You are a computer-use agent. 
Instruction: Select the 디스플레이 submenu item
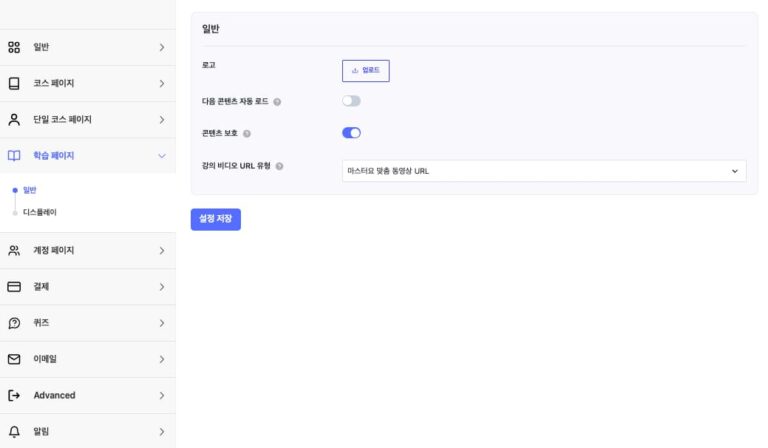point(40,212)
